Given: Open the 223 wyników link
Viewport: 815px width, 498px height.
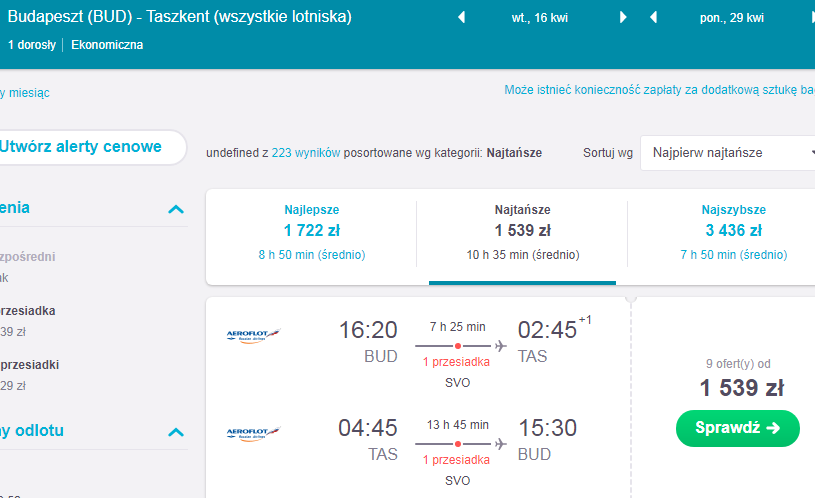Looking at the screenshot, I should tap(306, 153).
